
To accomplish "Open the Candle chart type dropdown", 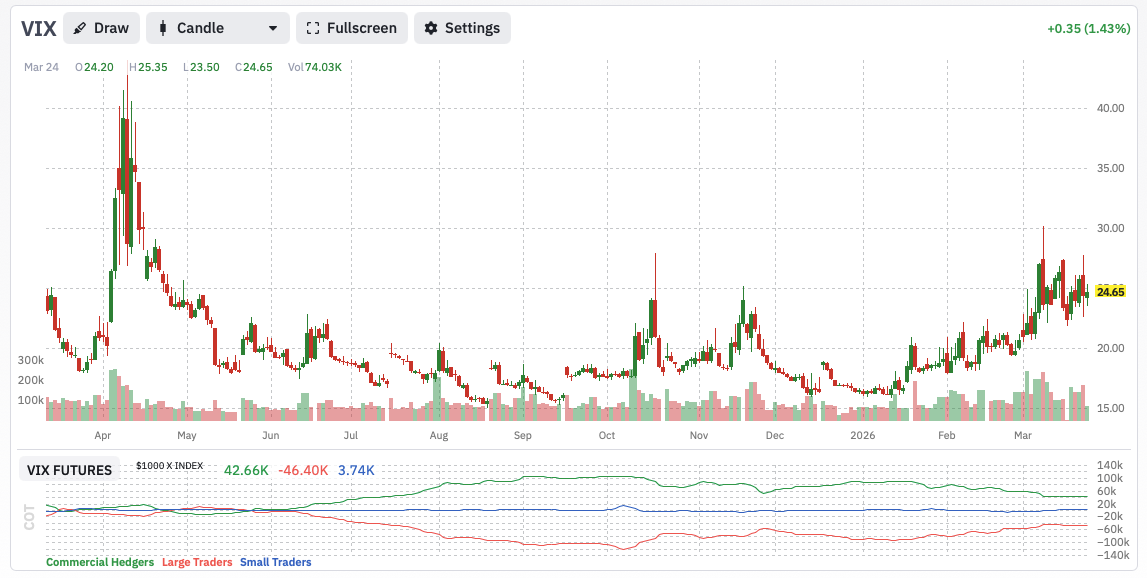I will [218, 28].
